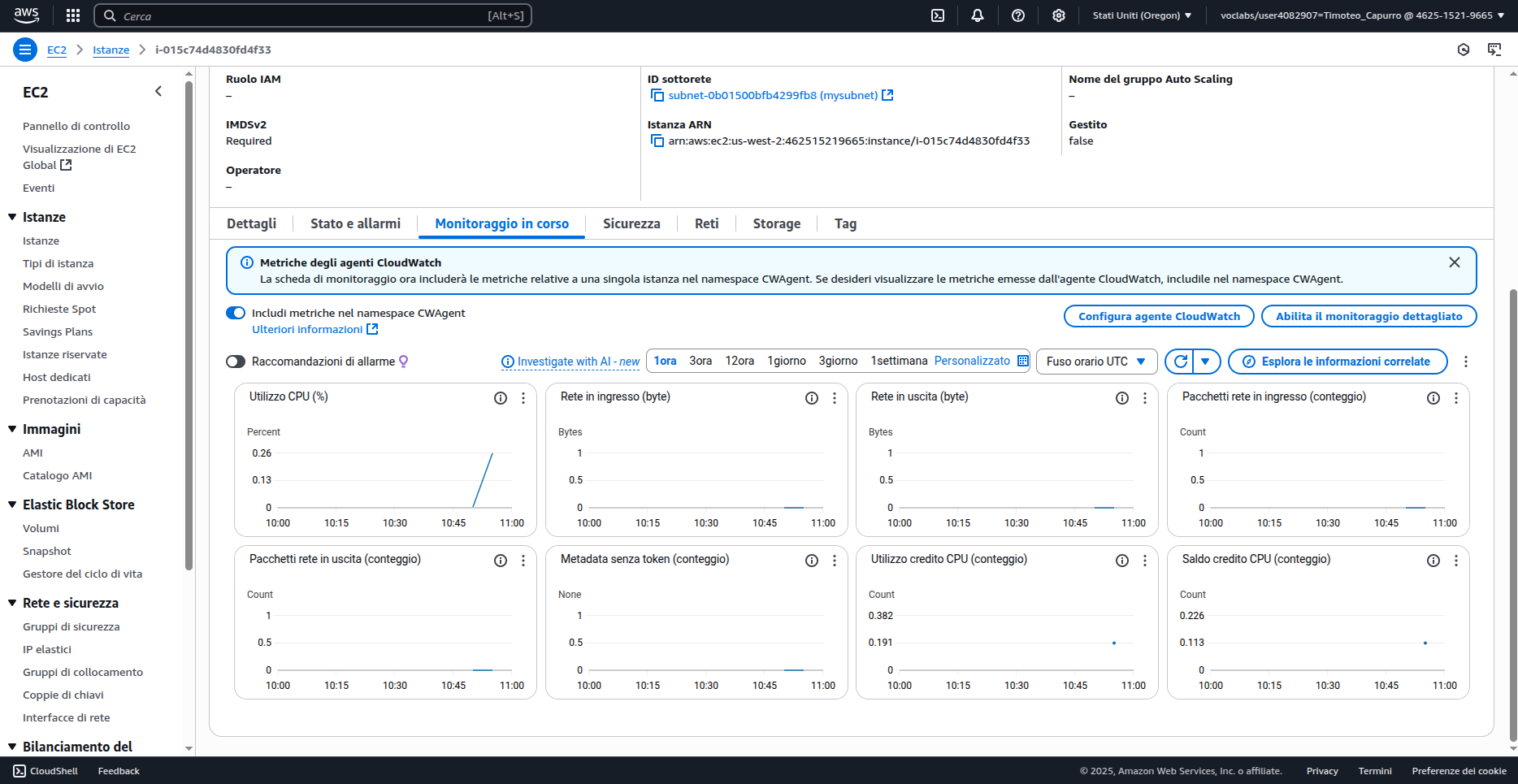The height and width of the screenshot is (784, 1518).
Task: Collapse the Elastic Block Store section
Action: click(12, 505)
